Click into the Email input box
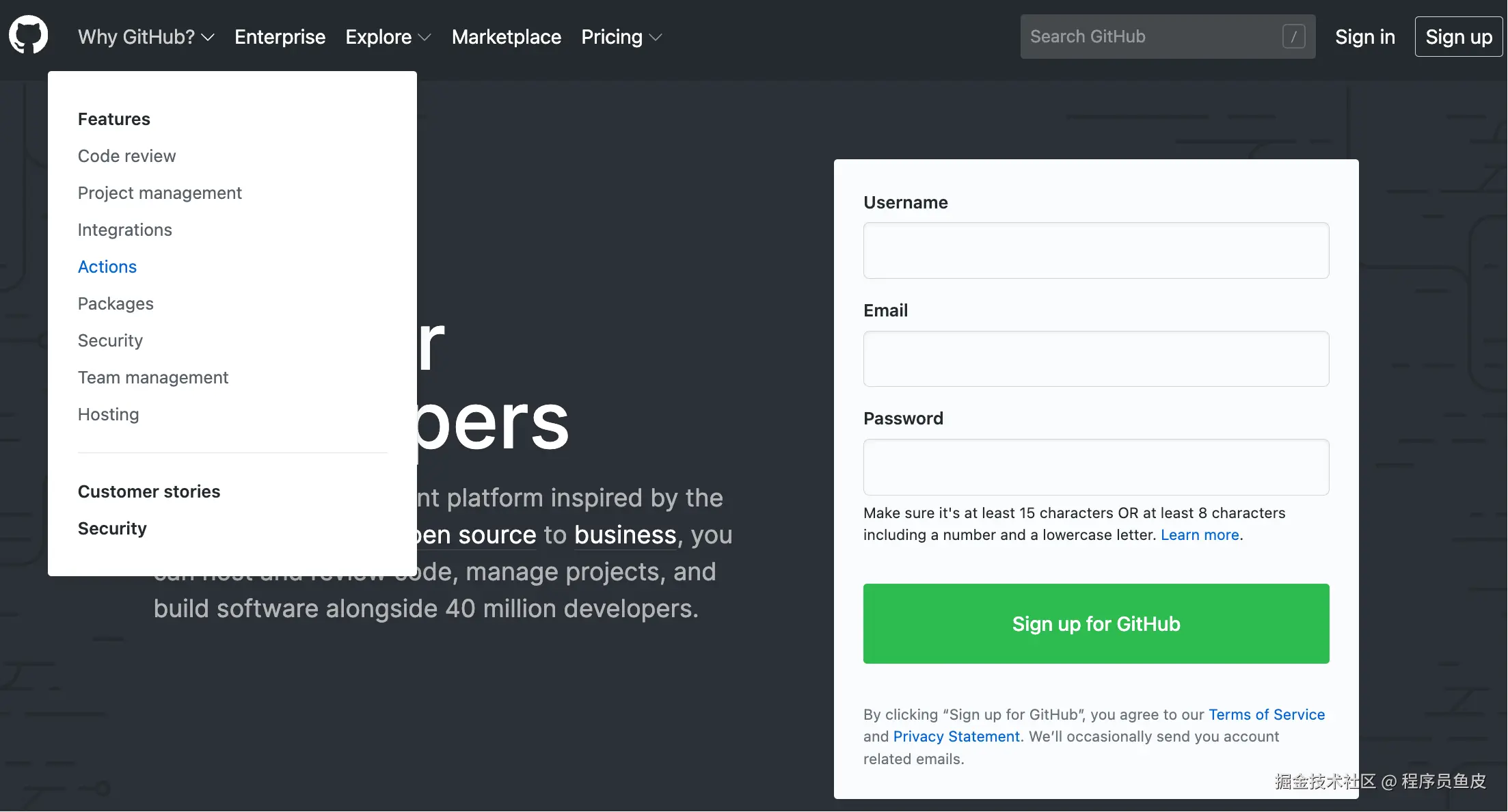This screenshot has width=1508, height=812. pos(1096,359)
